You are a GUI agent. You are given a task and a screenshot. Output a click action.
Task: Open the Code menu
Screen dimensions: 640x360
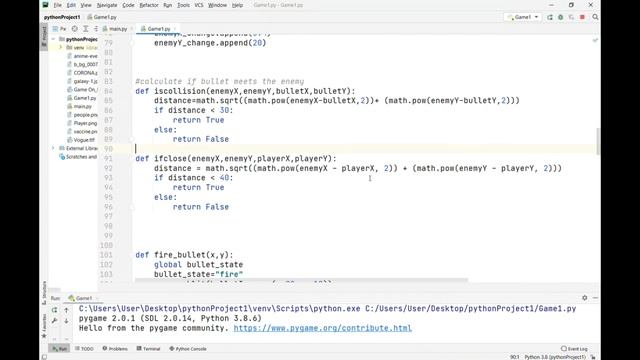click(128, 5)
